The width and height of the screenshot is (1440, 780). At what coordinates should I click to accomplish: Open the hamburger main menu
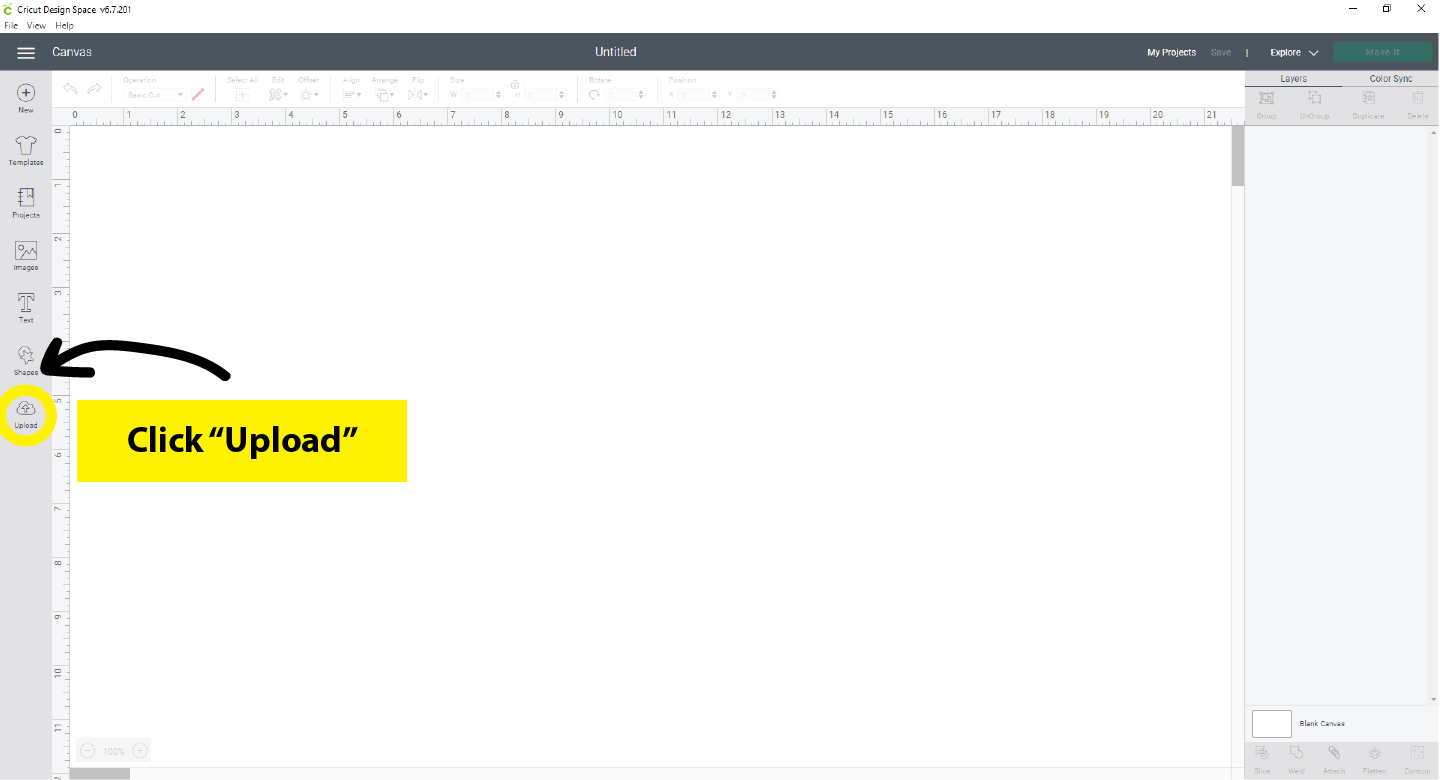click(x=26, y=52)
